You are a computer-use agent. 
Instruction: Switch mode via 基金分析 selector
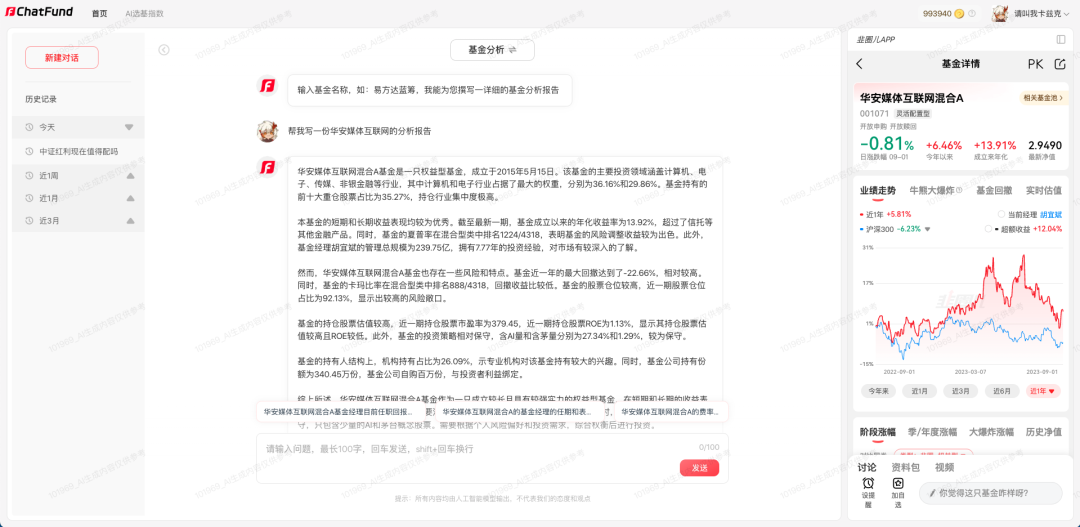(492, 50)
